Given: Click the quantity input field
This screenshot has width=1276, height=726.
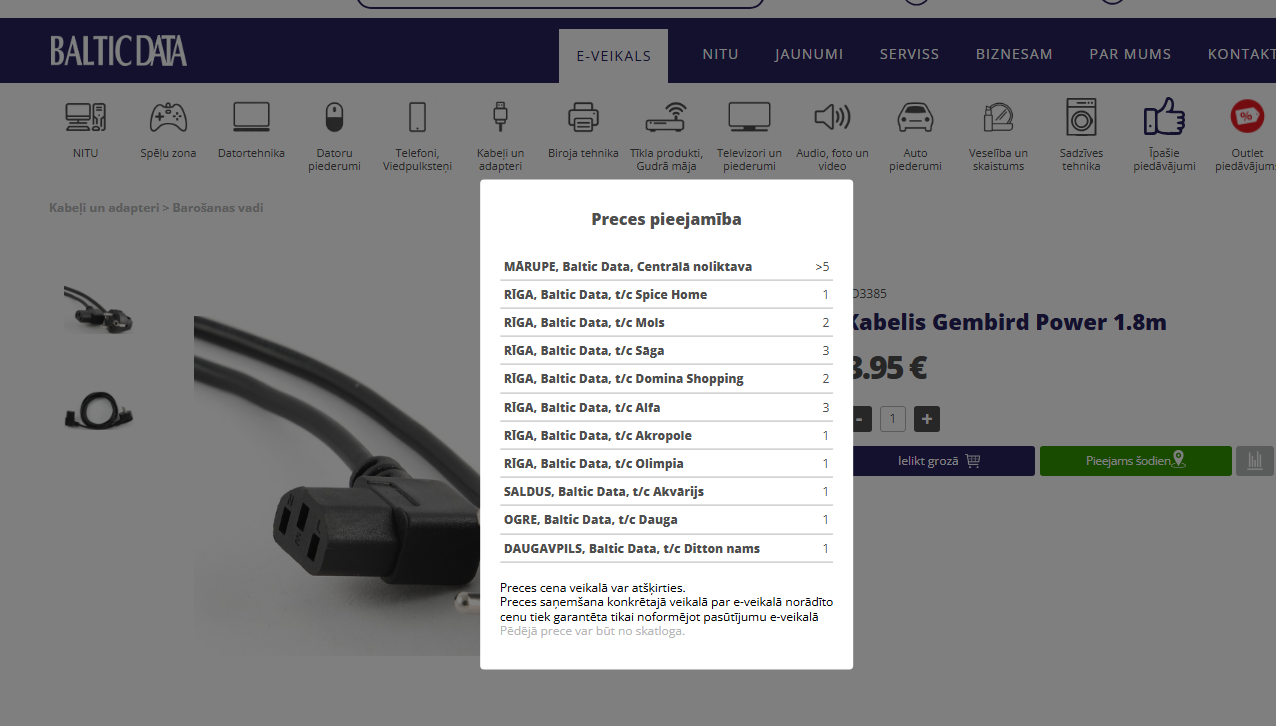Looking at the screenshot, I should [893, 419].
